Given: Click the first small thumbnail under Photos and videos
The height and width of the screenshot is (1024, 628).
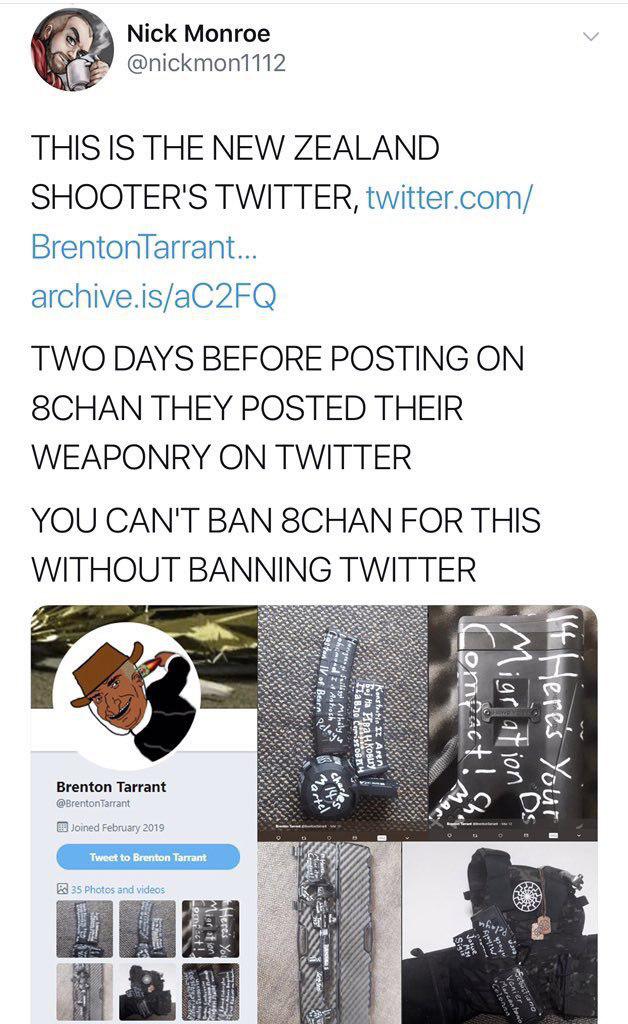Looking at the screenshot, I should click(85, 928).
